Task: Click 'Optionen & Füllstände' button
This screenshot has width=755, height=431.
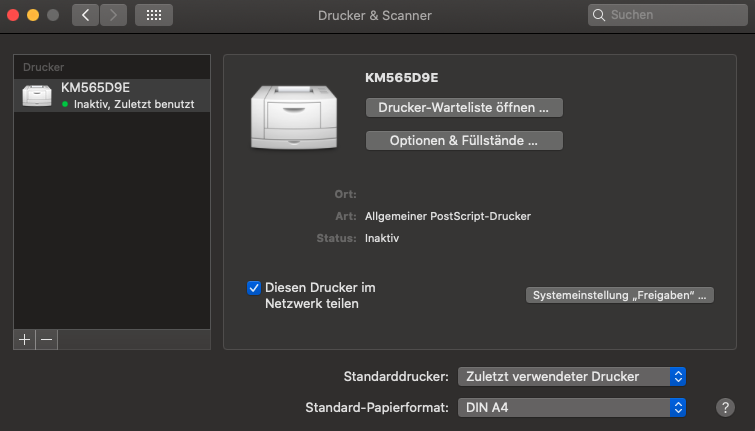Action: point(464,141)
